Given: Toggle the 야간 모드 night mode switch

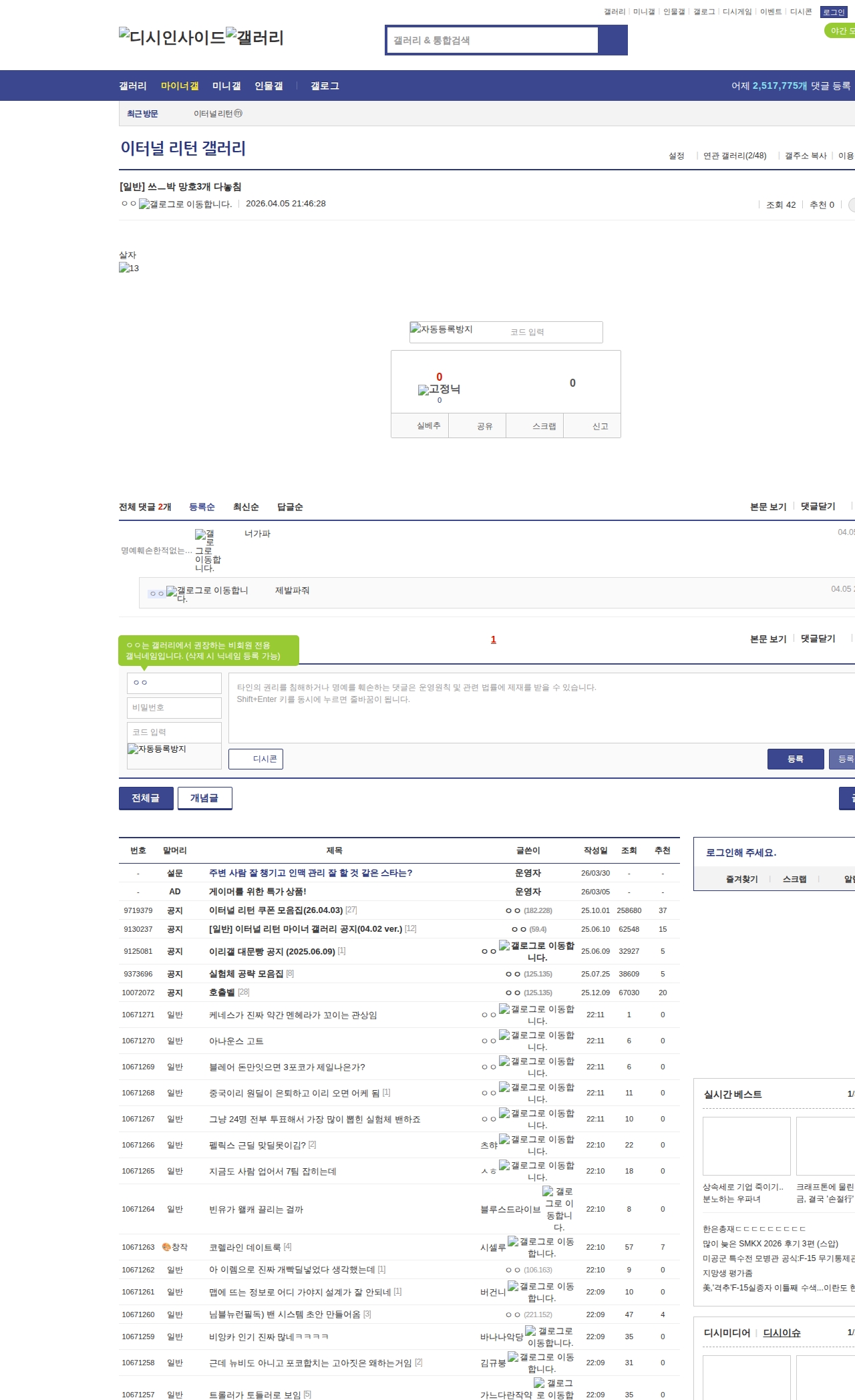Looking at the screenshot, I should [840, 31].
